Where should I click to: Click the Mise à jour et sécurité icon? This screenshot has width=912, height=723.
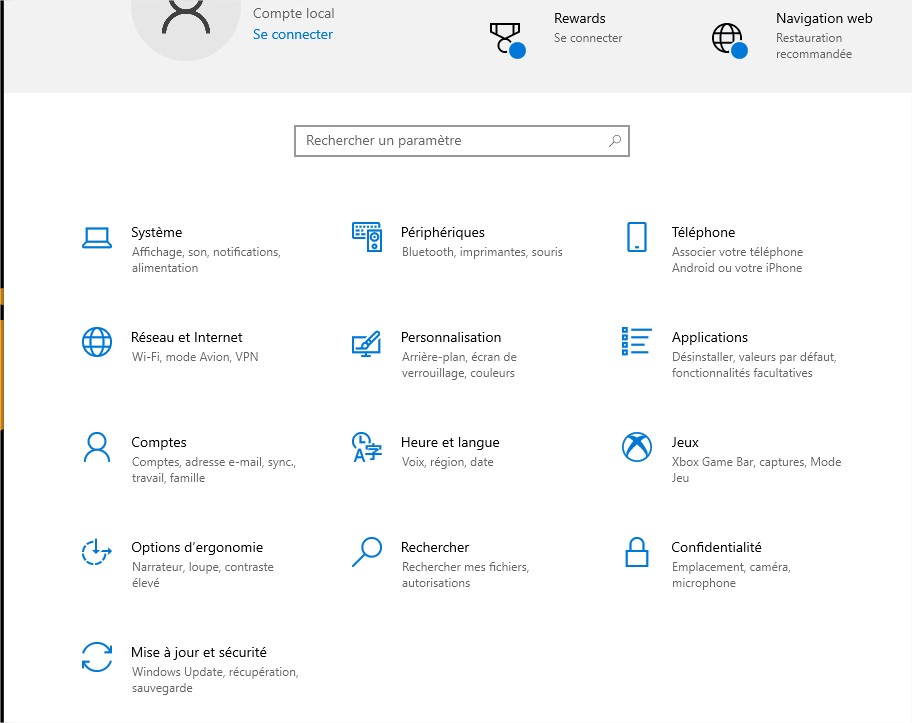tap(97, 657)
